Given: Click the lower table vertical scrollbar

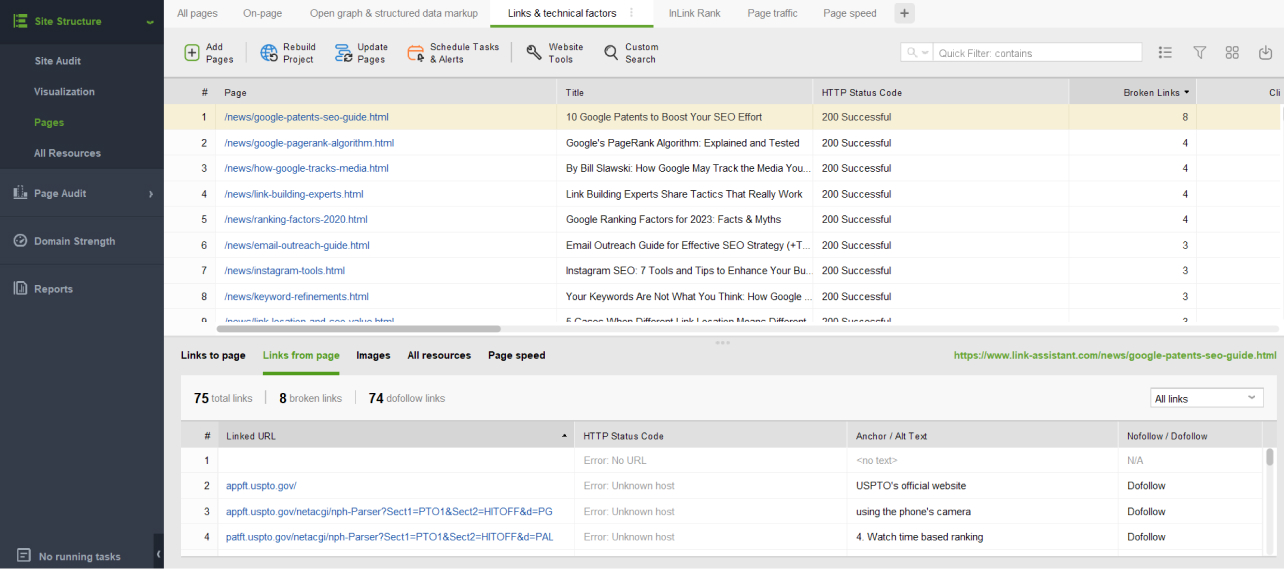Looking at the screenshot, I should 1269,457.
